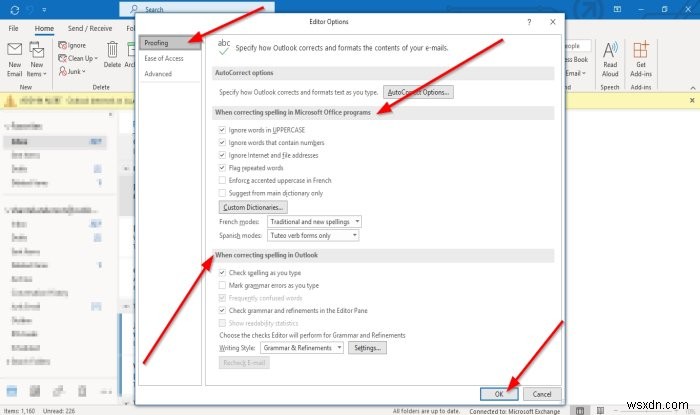Open the Junk dropdown
The width and height of the screenshot is (700, 415).
click(x=72, y=71)
